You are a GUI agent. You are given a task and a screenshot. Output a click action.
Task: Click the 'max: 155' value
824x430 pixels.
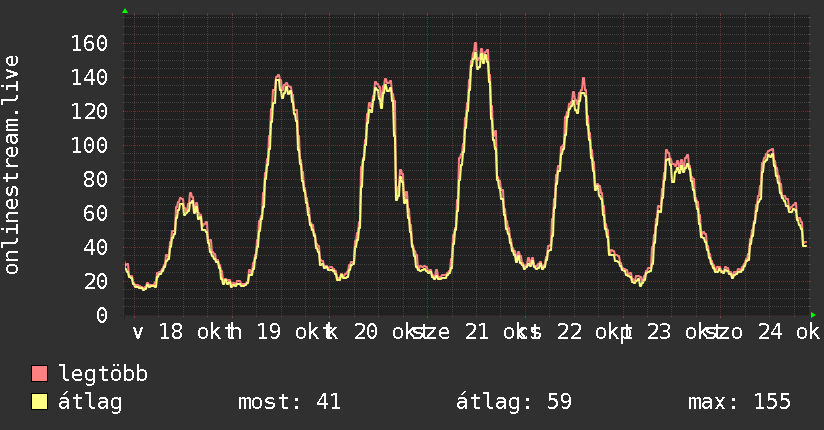pos(739,402)
